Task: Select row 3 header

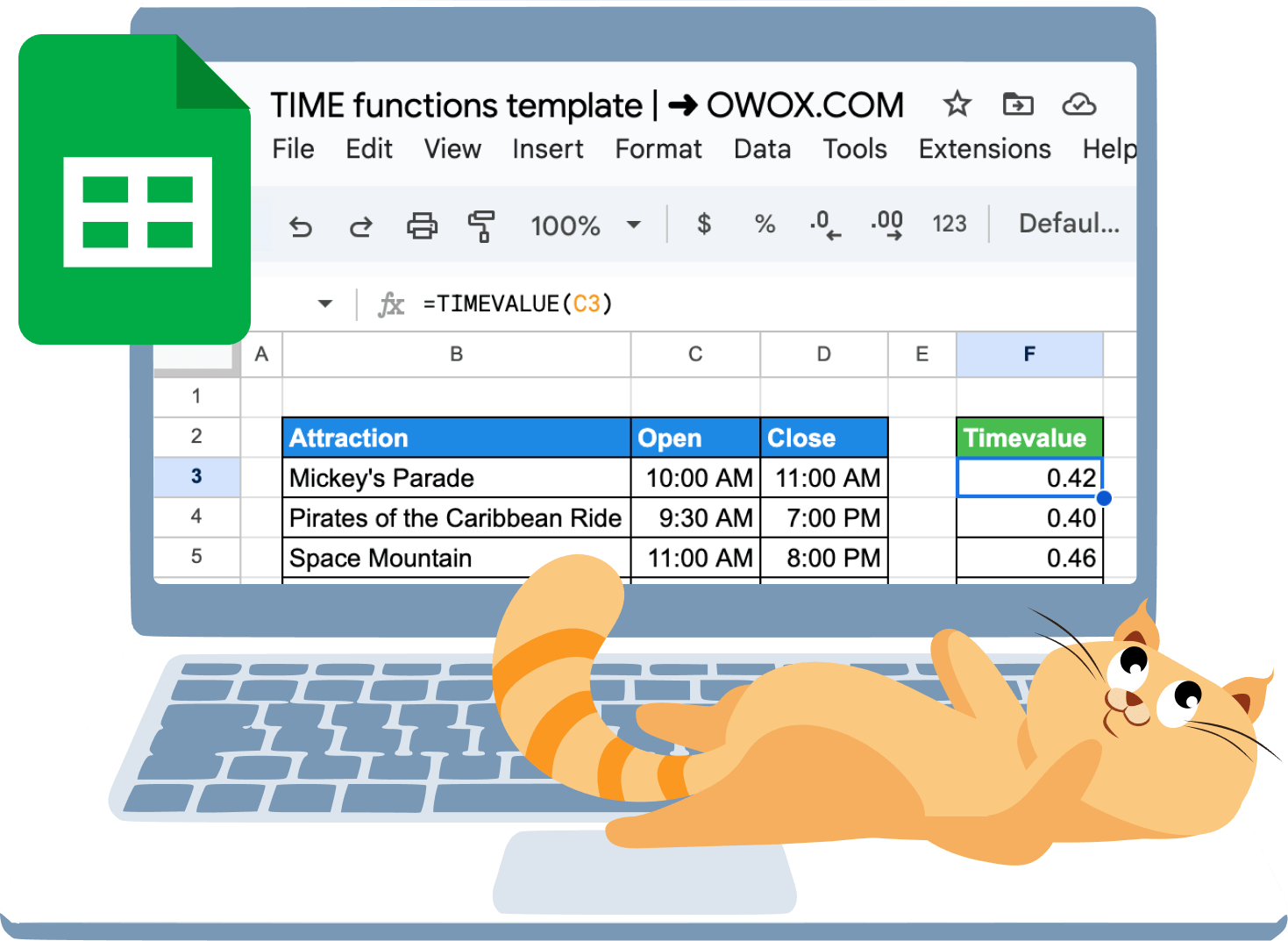Action: 196,477
